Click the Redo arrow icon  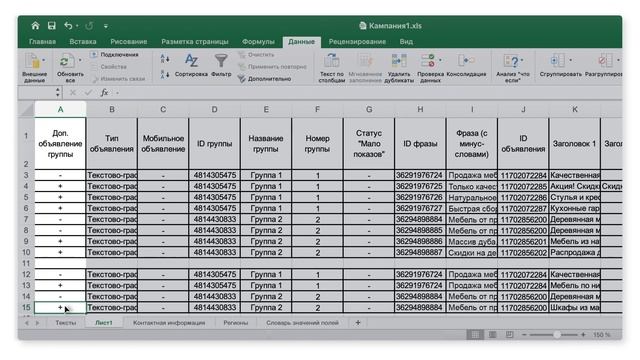pyautogui.click(x=89, y=26)
